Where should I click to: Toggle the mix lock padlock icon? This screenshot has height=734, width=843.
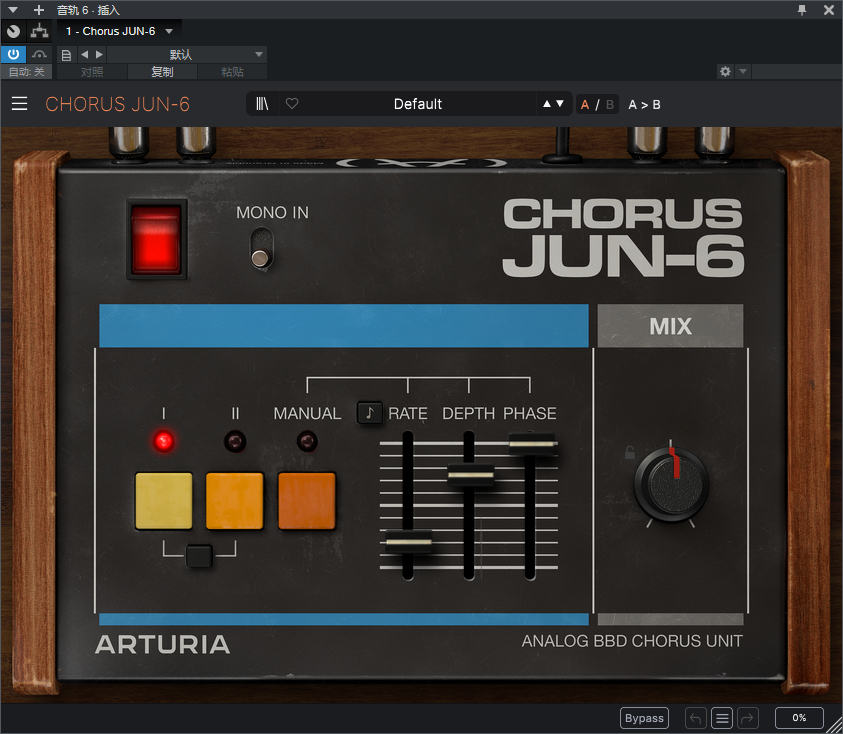630,453
